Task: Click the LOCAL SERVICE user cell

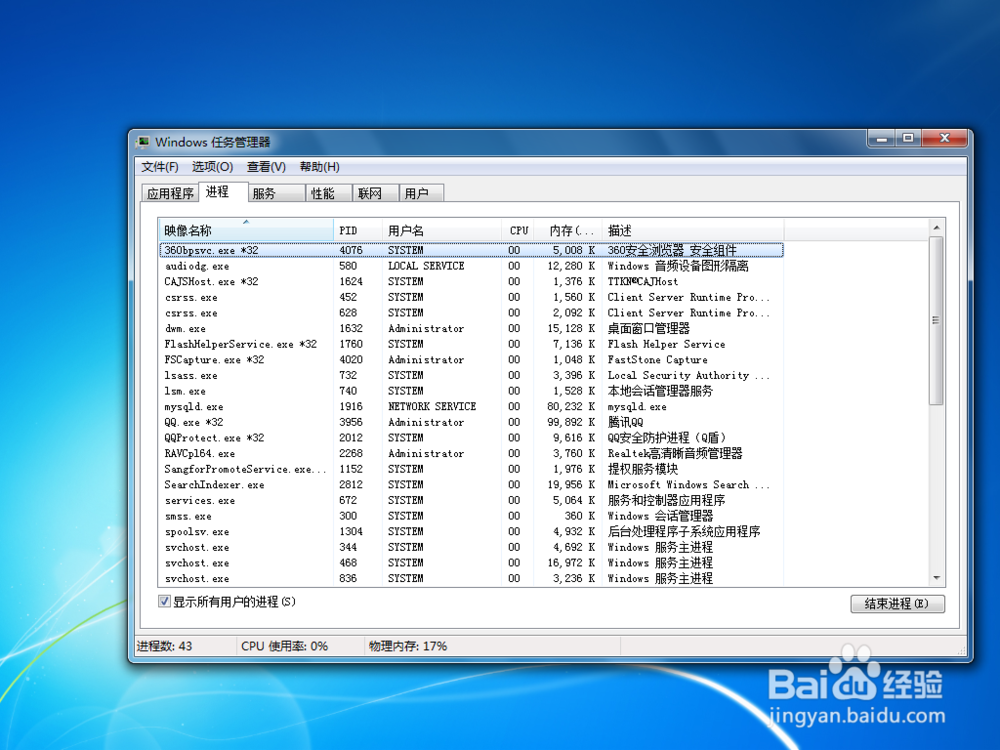Action: (x=426, y=266)
